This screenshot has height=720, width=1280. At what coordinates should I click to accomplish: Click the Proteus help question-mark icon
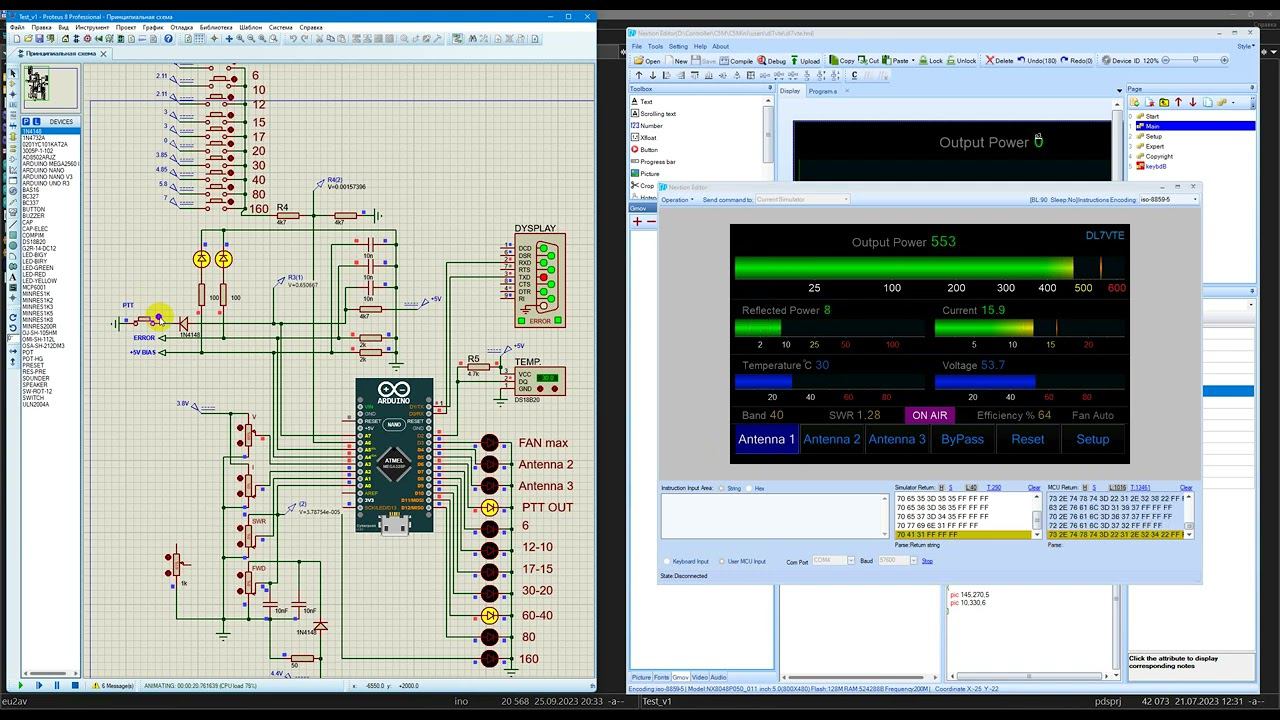169,39
